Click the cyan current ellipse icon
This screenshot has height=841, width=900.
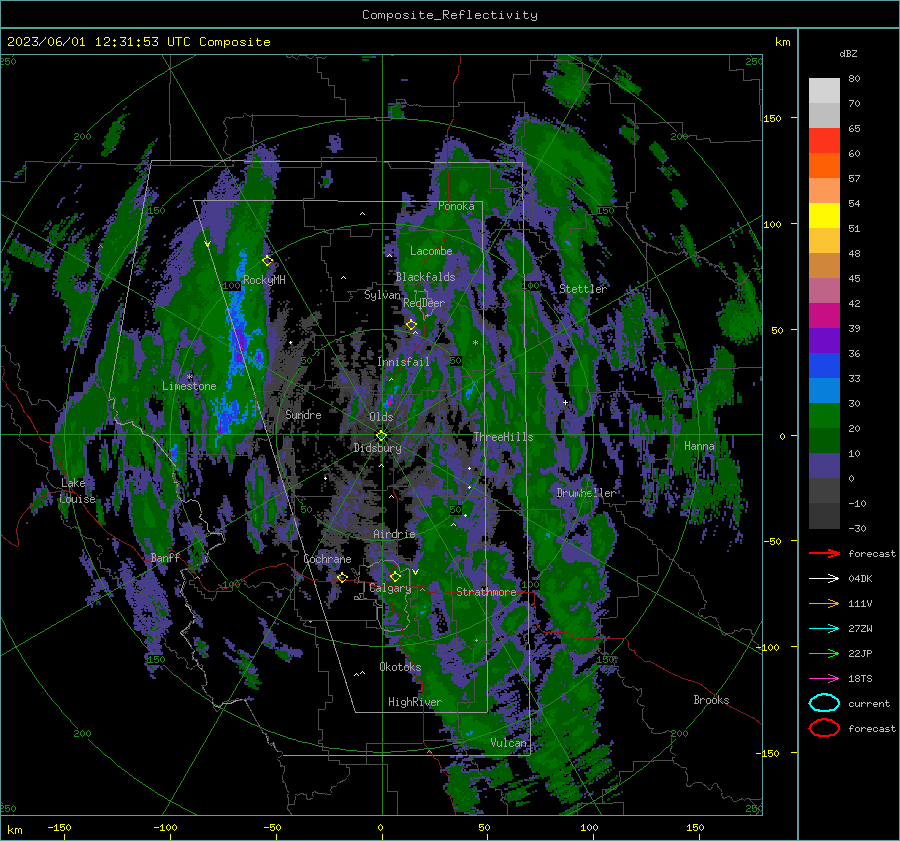(824, 703)
